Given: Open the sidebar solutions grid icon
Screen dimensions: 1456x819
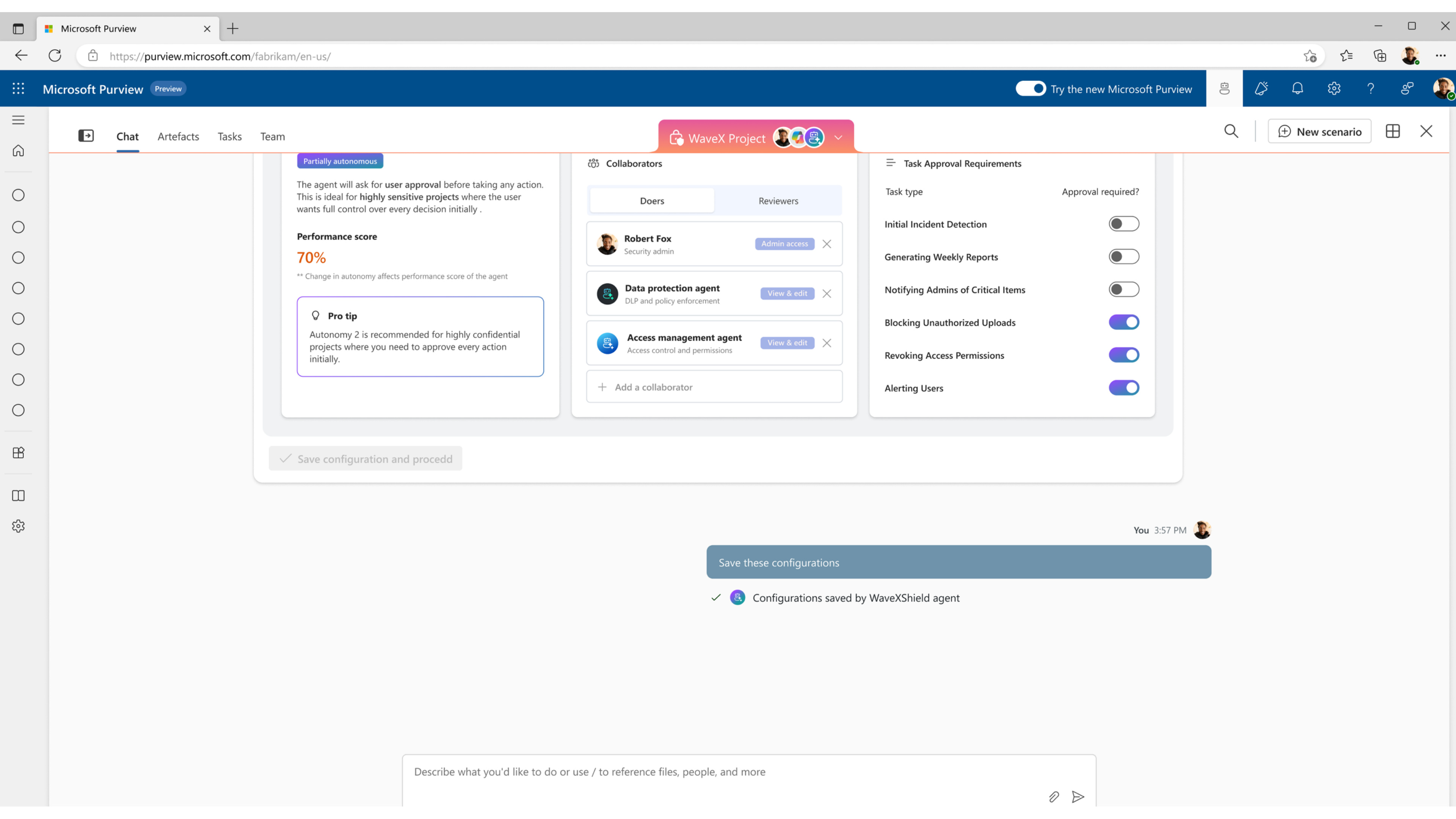Looking at the screenshot, I should pyautogui.click(x=18, y=453).
